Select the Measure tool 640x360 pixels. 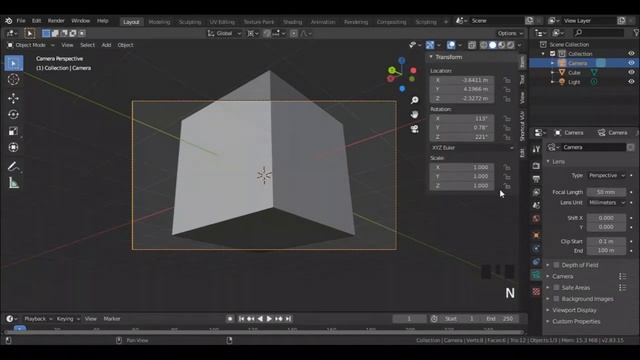point(13,183)
